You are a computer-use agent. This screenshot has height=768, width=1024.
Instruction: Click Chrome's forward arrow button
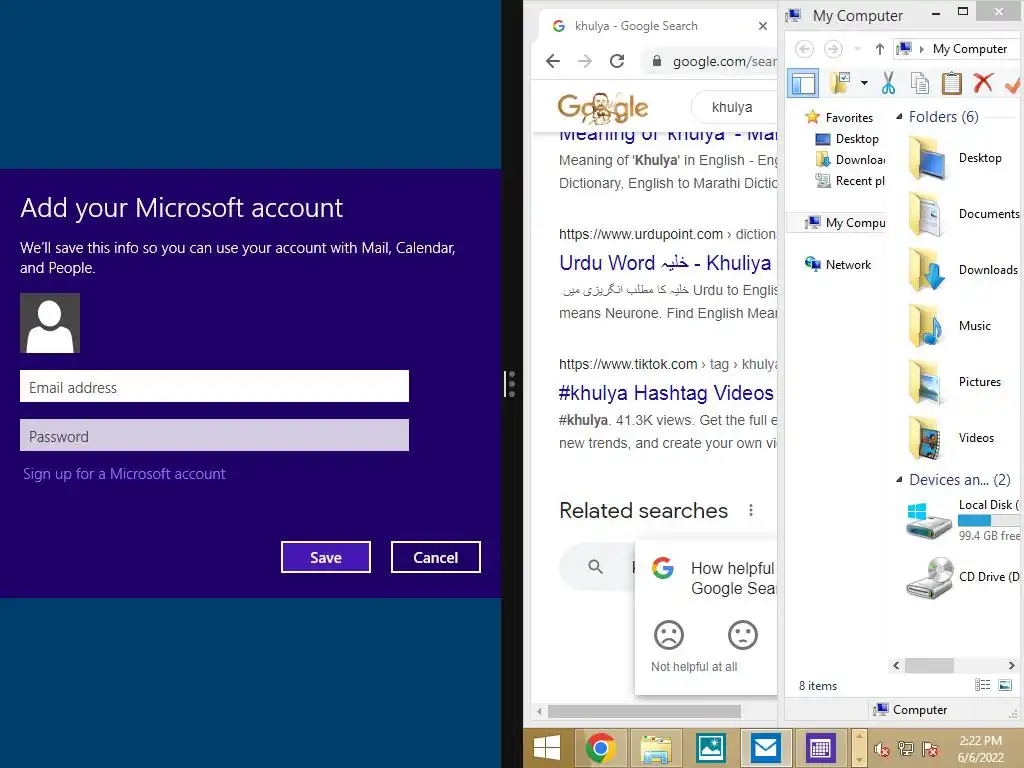pos(585,61)
